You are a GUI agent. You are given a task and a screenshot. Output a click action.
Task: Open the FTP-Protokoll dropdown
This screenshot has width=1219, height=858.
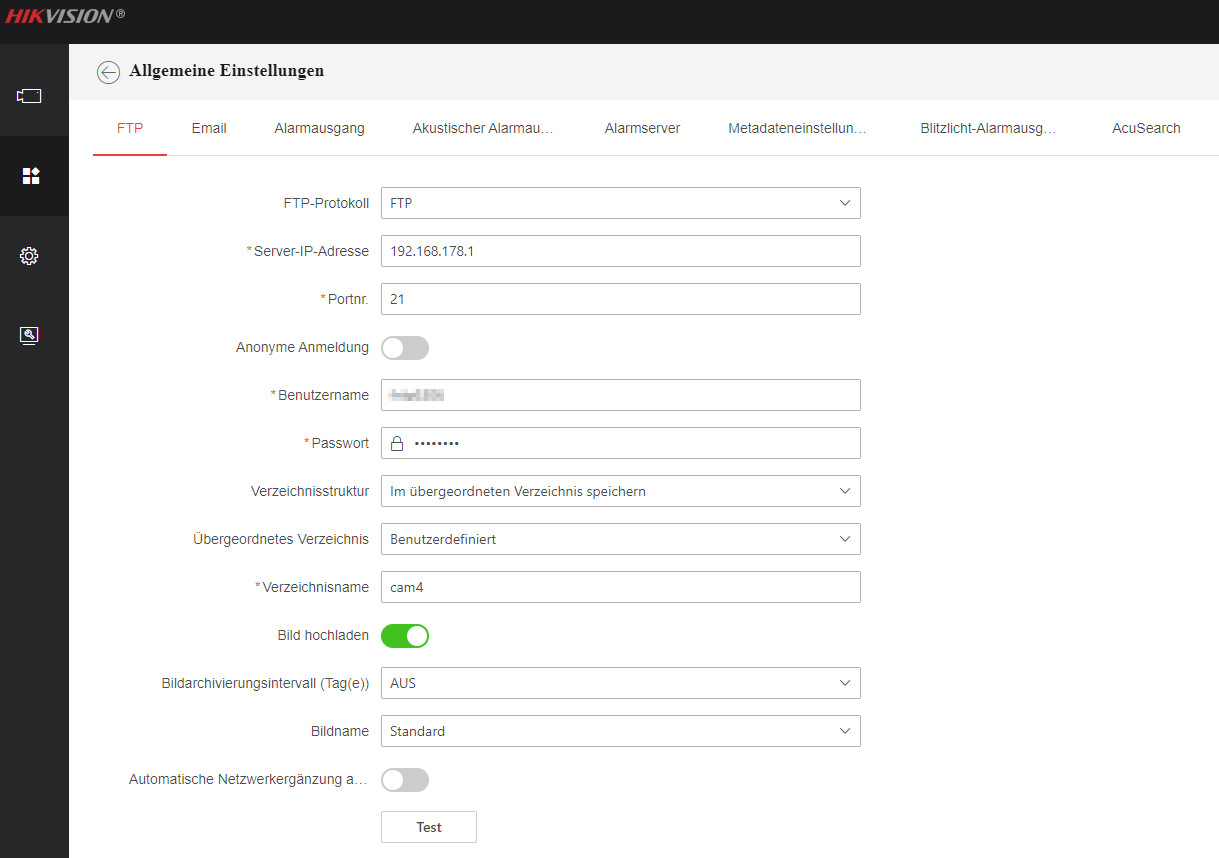click(620, 203)
